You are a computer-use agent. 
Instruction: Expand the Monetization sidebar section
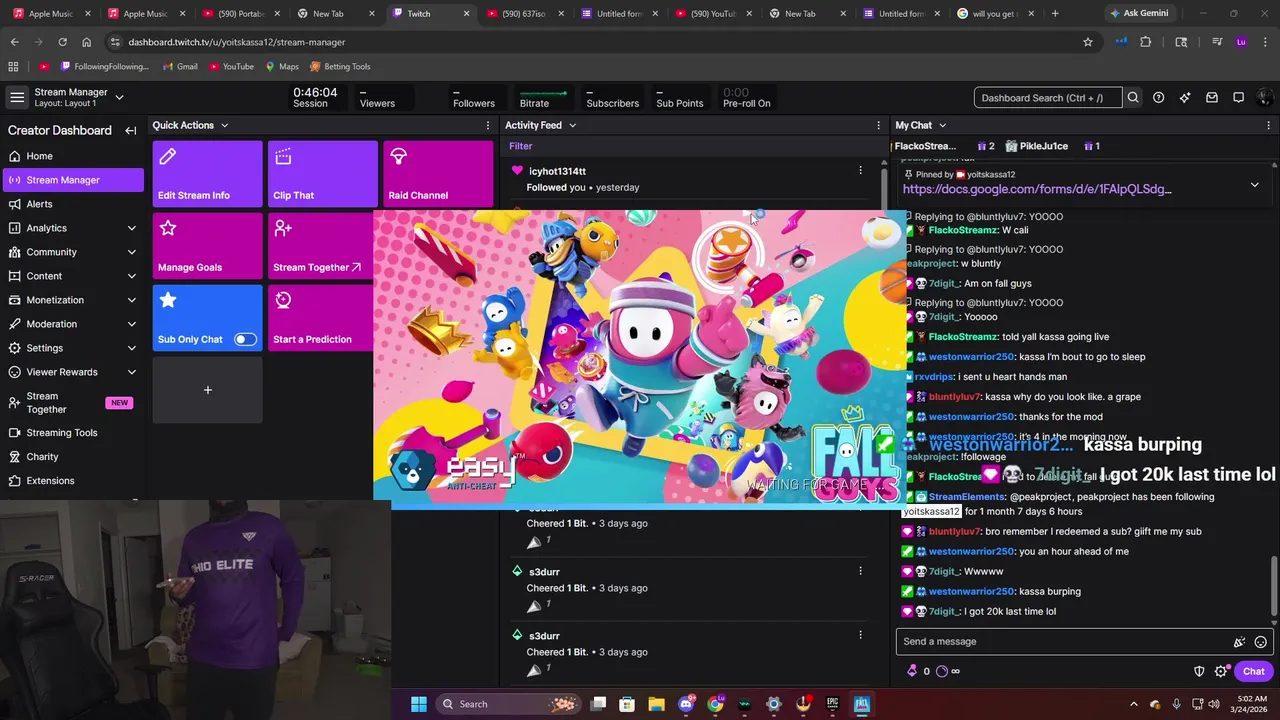point(131,300)
